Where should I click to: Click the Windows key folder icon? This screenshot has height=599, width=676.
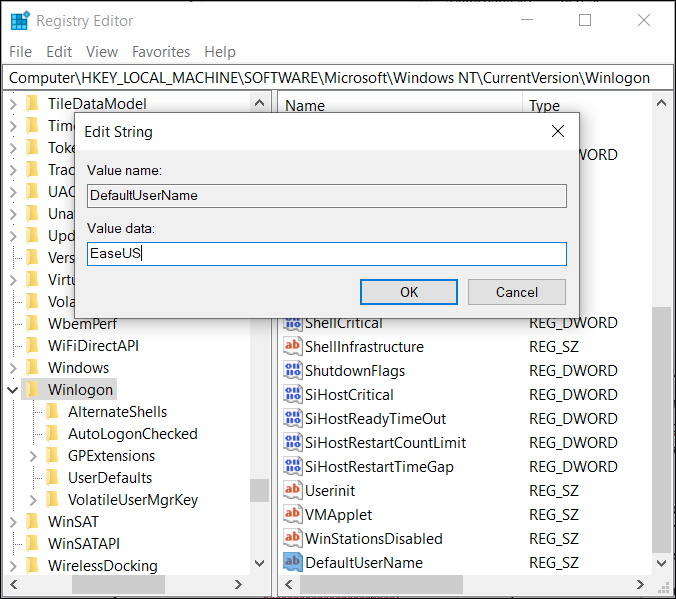(32, 367)
